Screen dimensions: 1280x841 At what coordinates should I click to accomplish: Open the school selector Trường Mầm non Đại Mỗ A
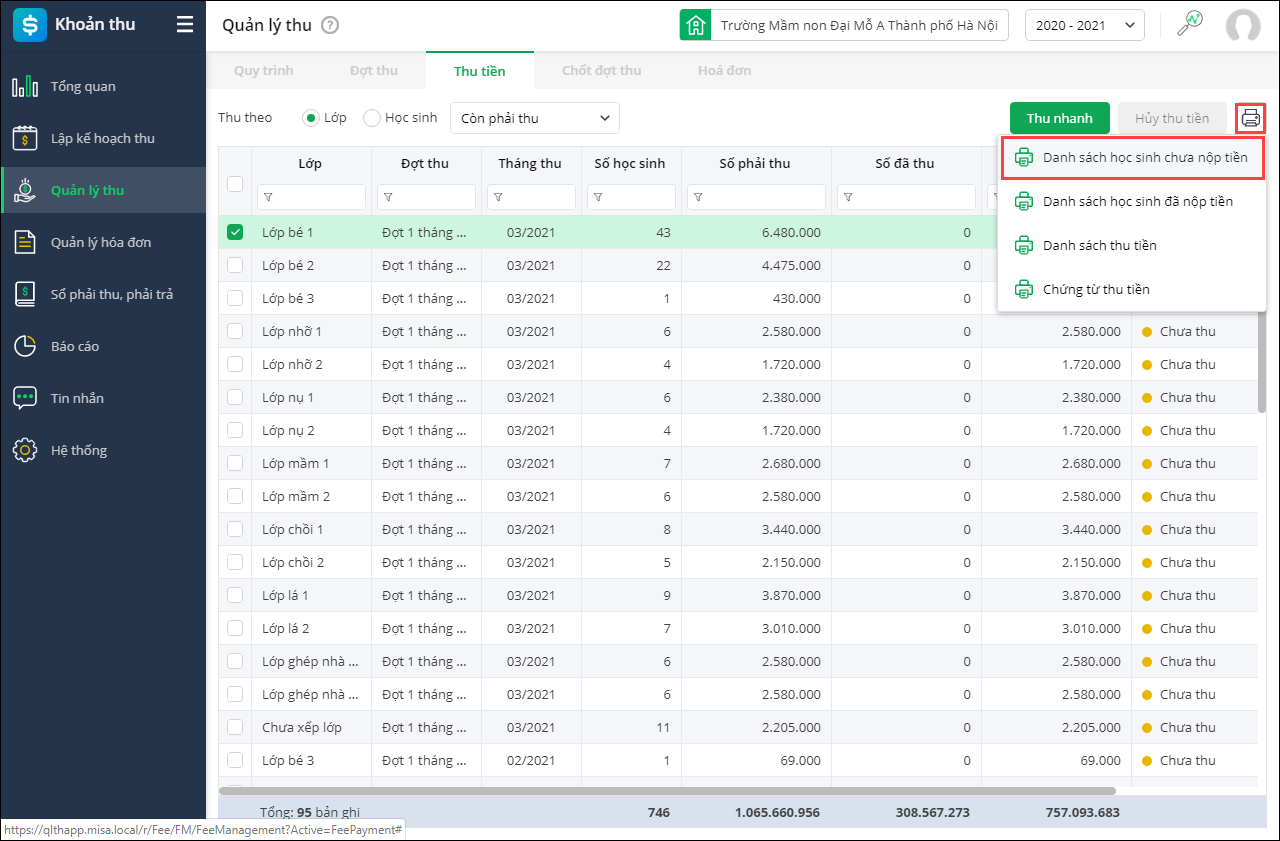pyautogui.click(x=844, y=26)
